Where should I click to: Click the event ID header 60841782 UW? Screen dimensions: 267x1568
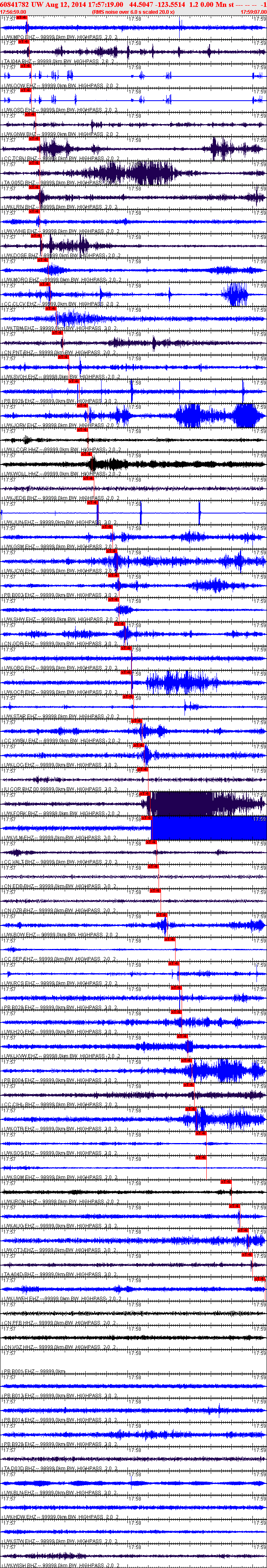point(21,4)
